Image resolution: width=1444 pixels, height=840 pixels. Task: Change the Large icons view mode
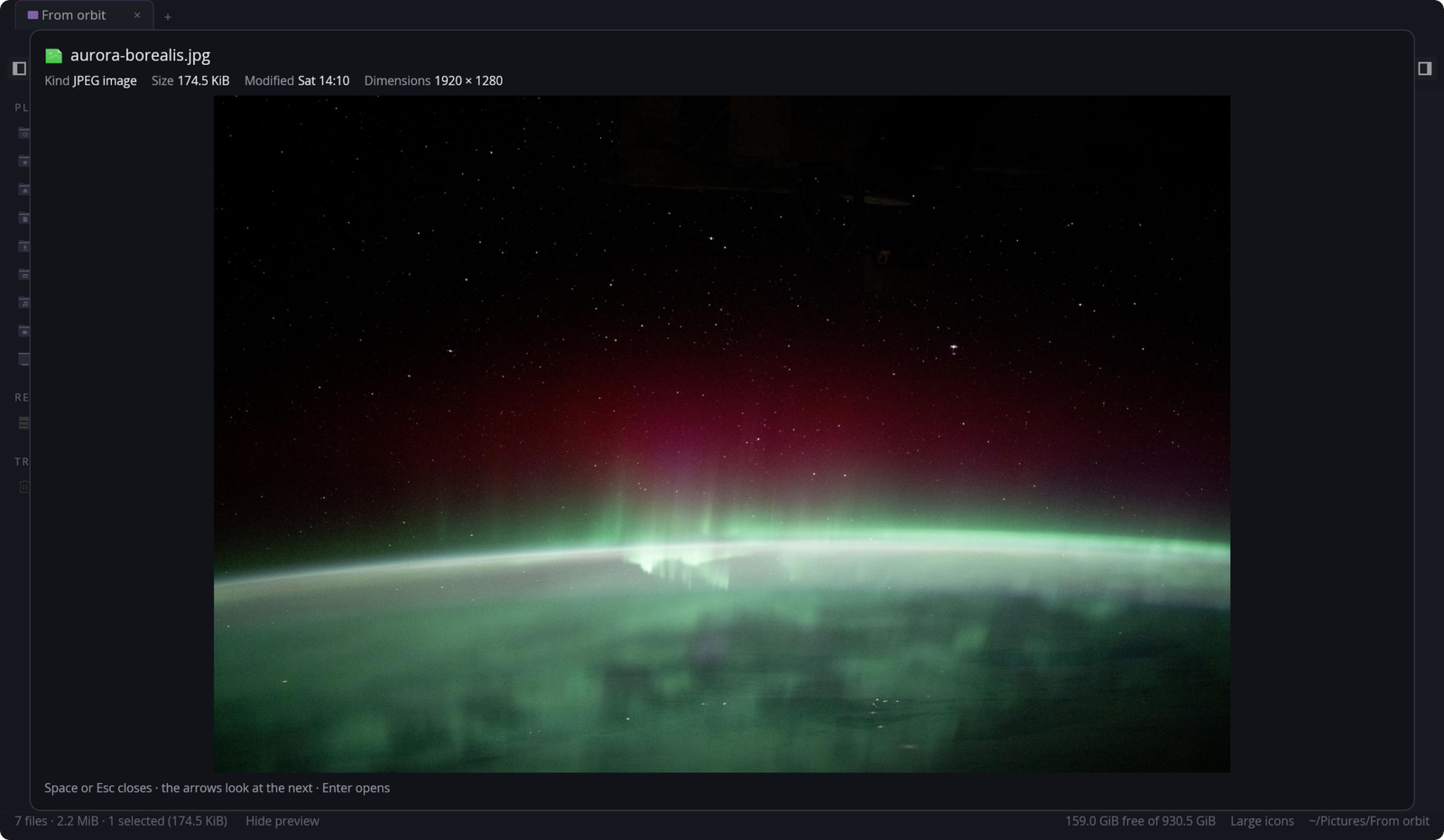point(1262,821)
